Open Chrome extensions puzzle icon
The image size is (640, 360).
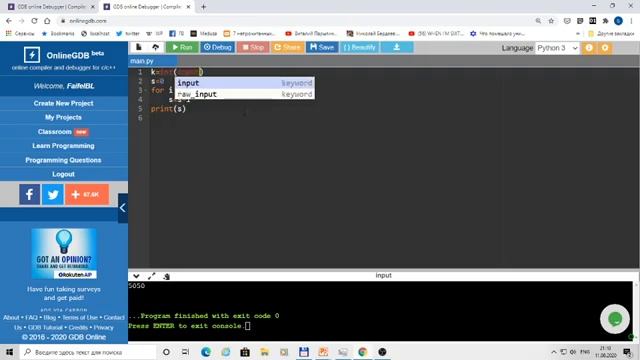(x=605, y=21)
